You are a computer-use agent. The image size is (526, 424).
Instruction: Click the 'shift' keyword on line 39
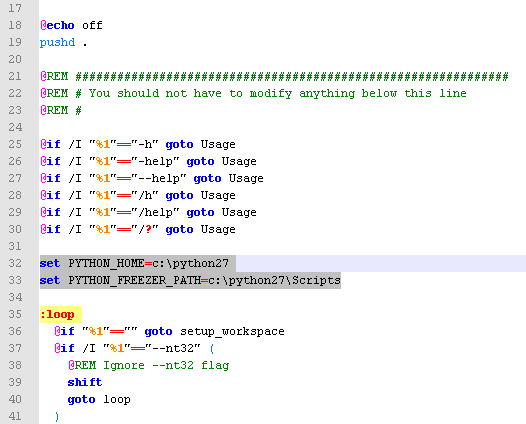[x=85, y=382]
